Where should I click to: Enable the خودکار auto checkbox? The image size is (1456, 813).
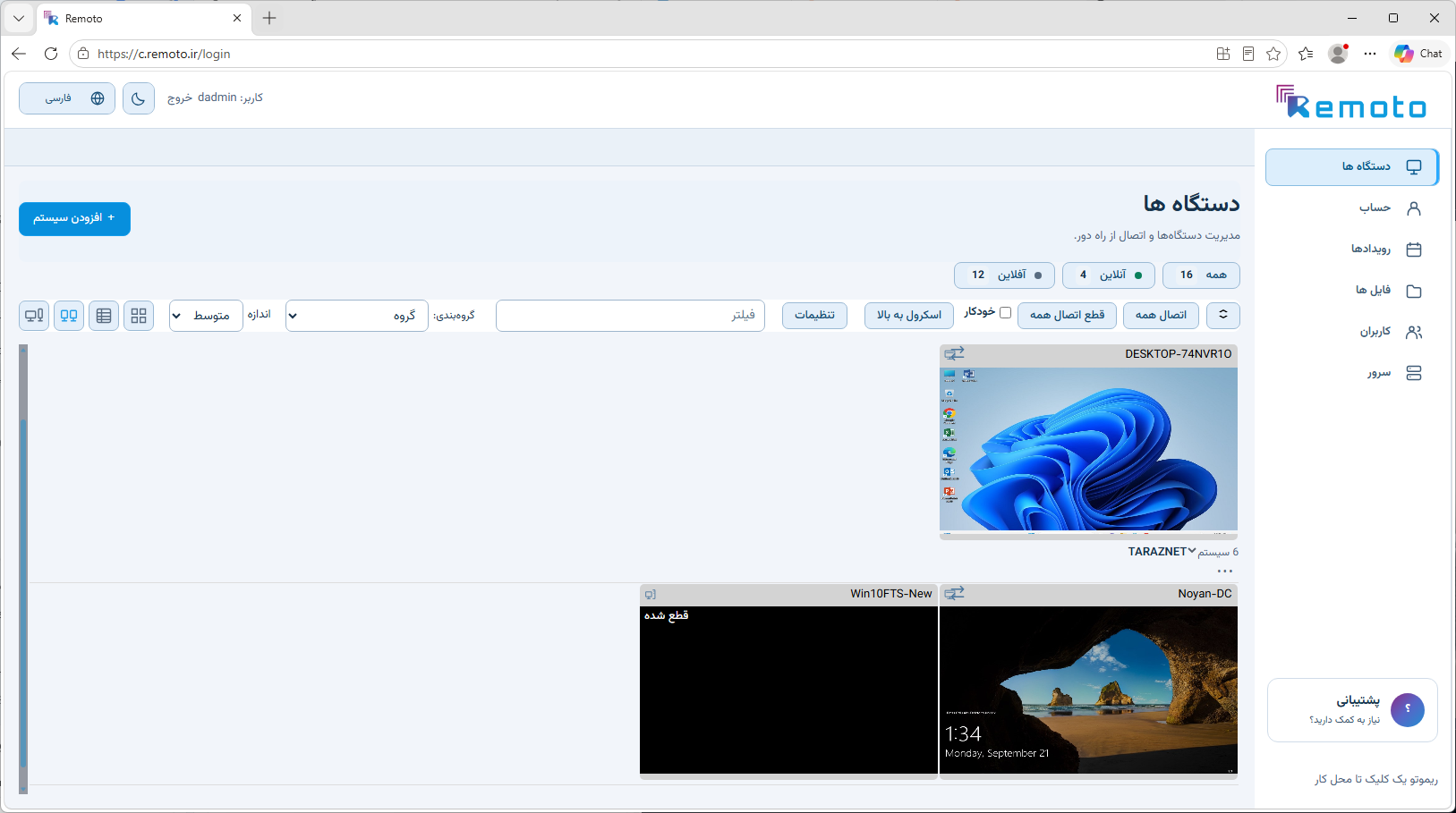pos(1005,312)
